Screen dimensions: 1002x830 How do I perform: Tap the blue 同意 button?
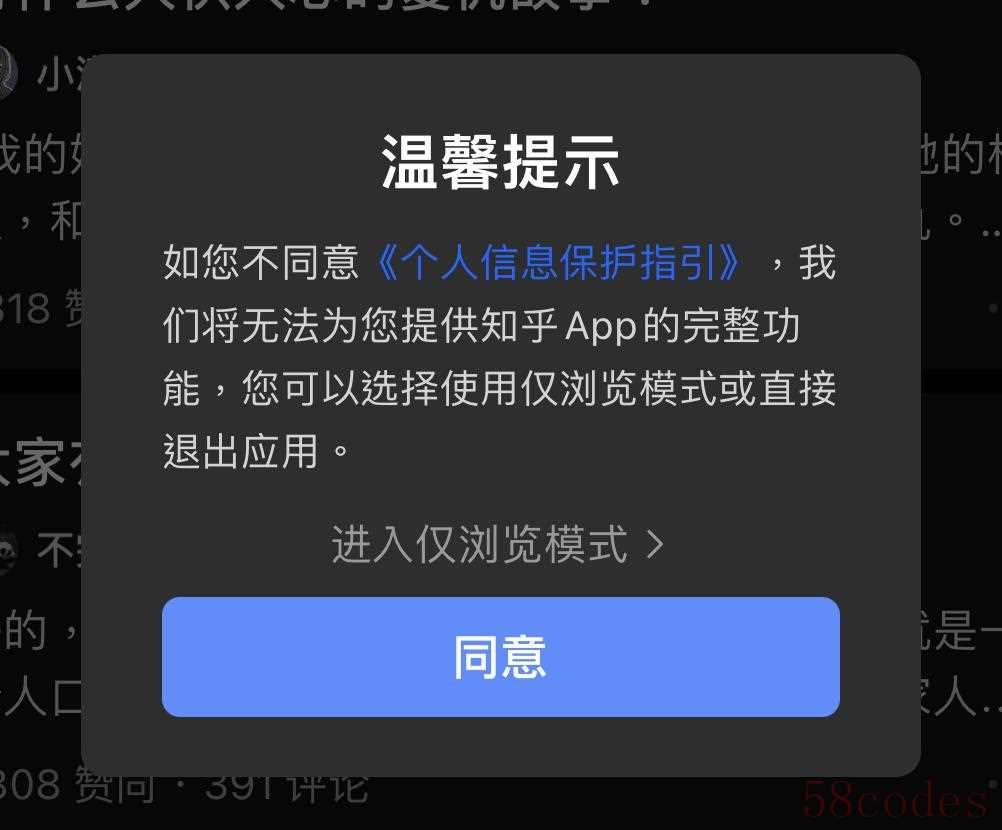point(500,656)
